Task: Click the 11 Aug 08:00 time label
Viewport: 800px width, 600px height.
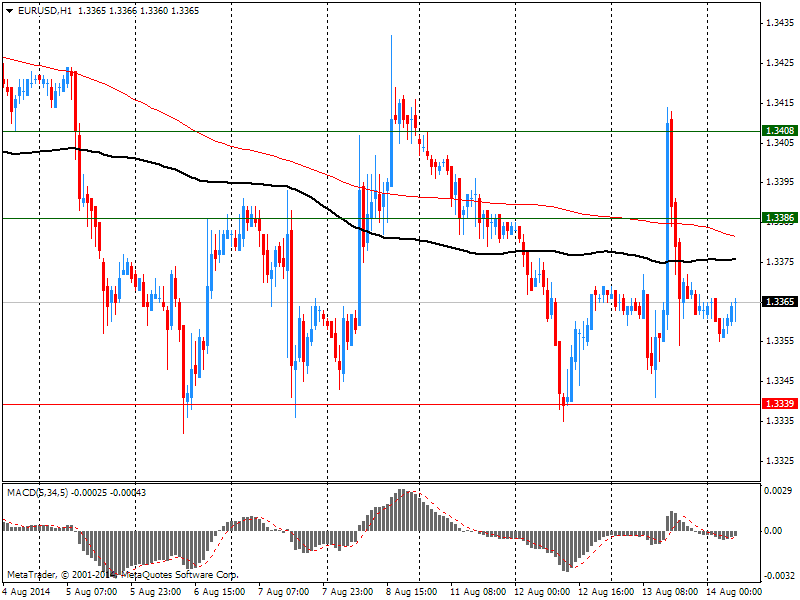Action: click(x=478, y=592)
